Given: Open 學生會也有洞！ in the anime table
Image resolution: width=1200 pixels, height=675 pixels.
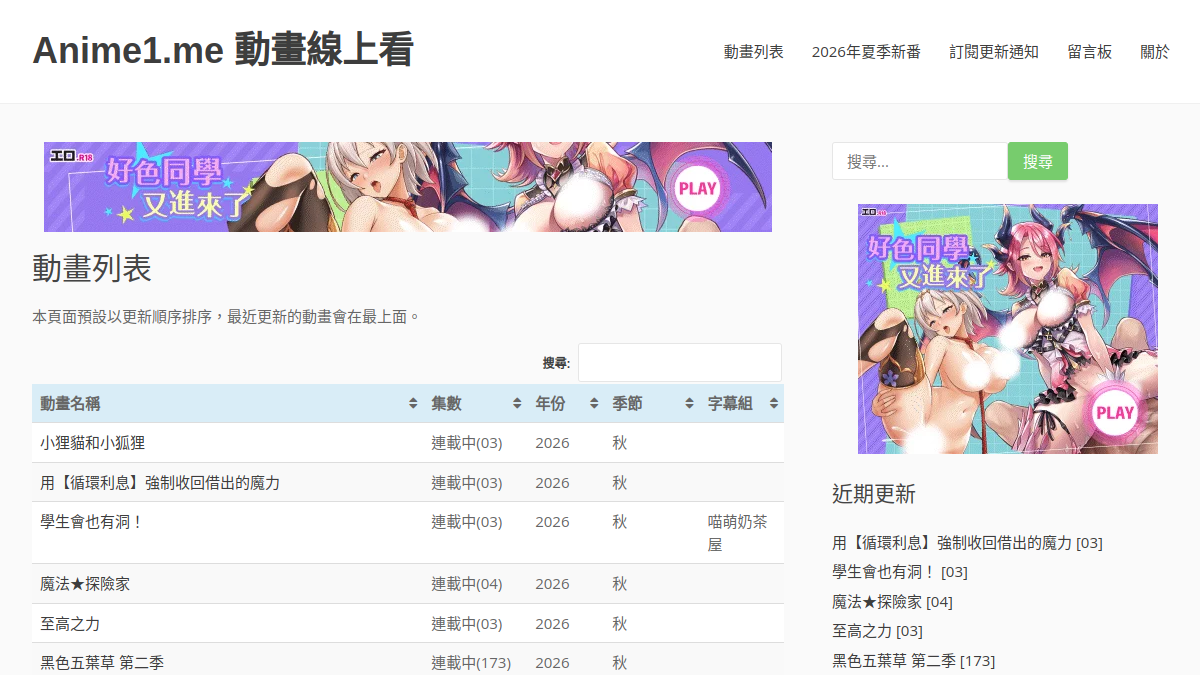Looking at the screenshot, I should 92,522.
